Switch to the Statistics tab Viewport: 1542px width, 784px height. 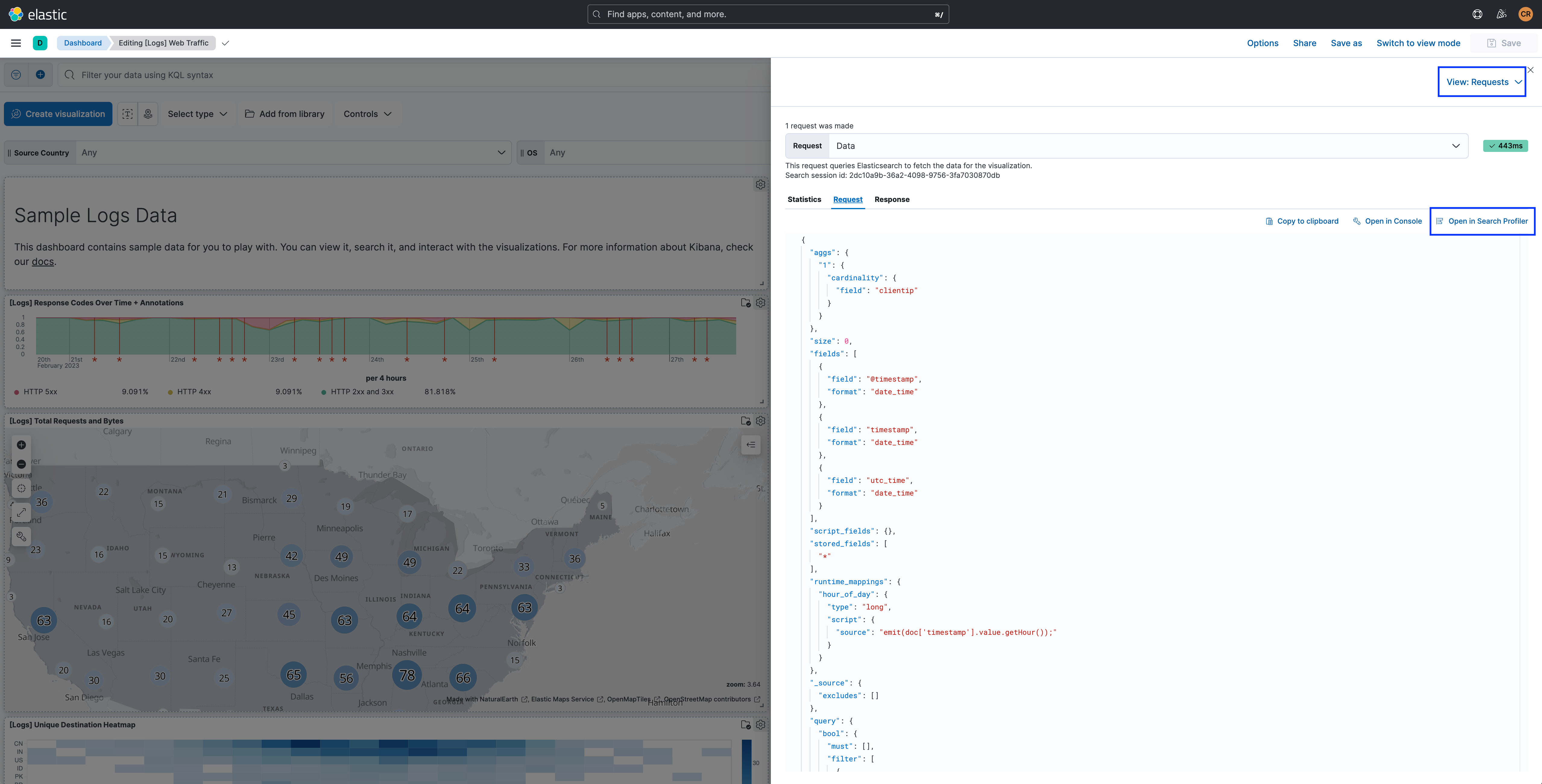click(x=804, y=199)
